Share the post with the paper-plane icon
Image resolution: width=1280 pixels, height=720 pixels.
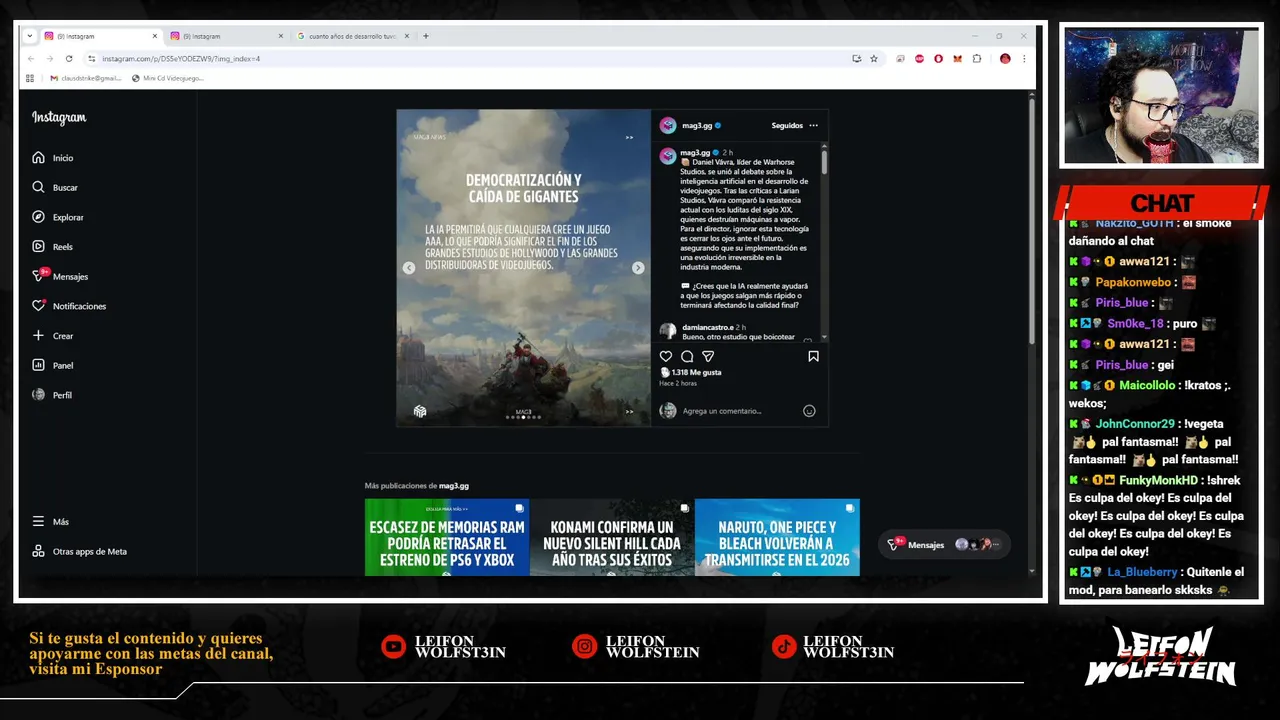tap(708, 356)
